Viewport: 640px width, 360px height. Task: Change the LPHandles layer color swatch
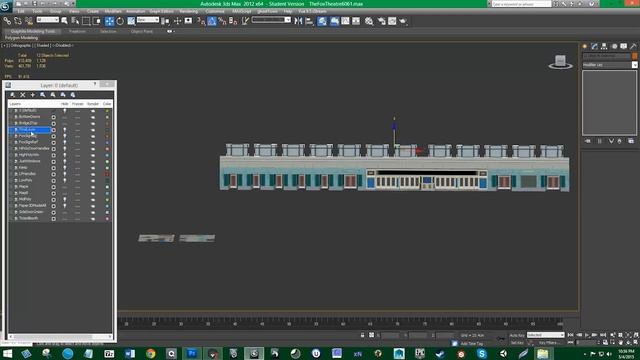(107, 174)
